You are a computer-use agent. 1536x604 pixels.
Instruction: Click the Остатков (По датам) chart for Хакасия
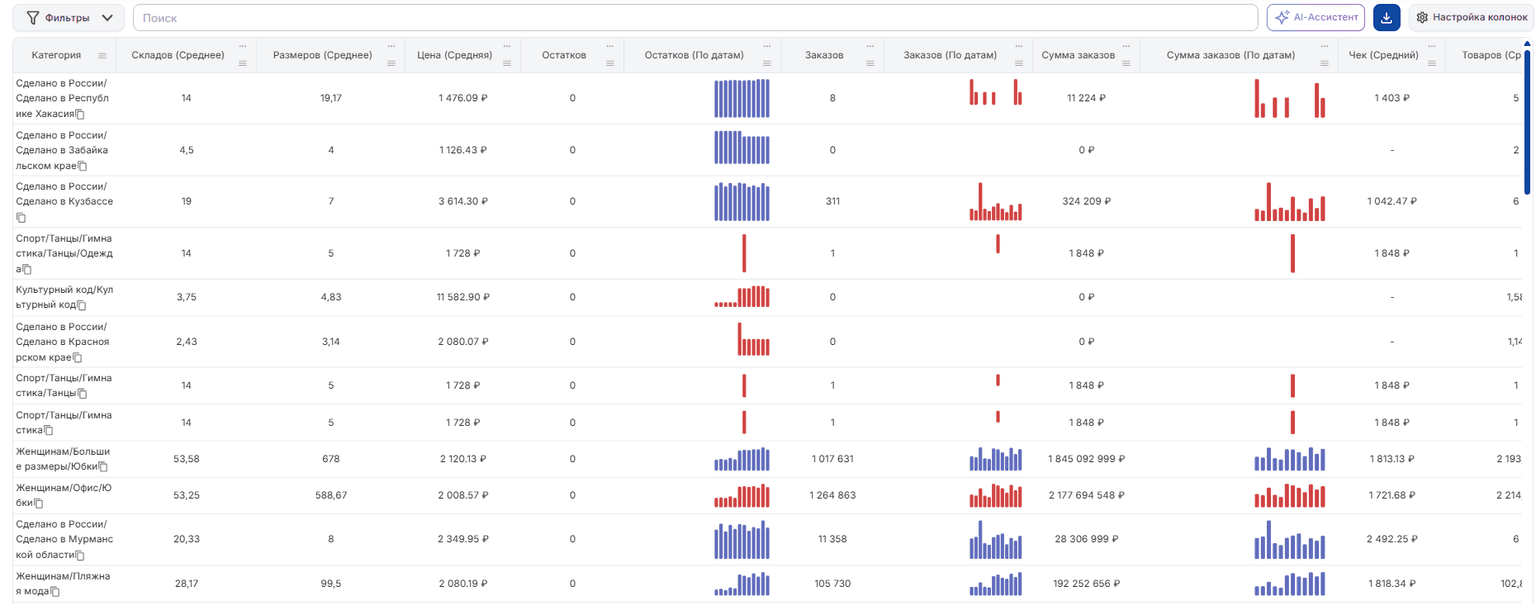(742, 99)
